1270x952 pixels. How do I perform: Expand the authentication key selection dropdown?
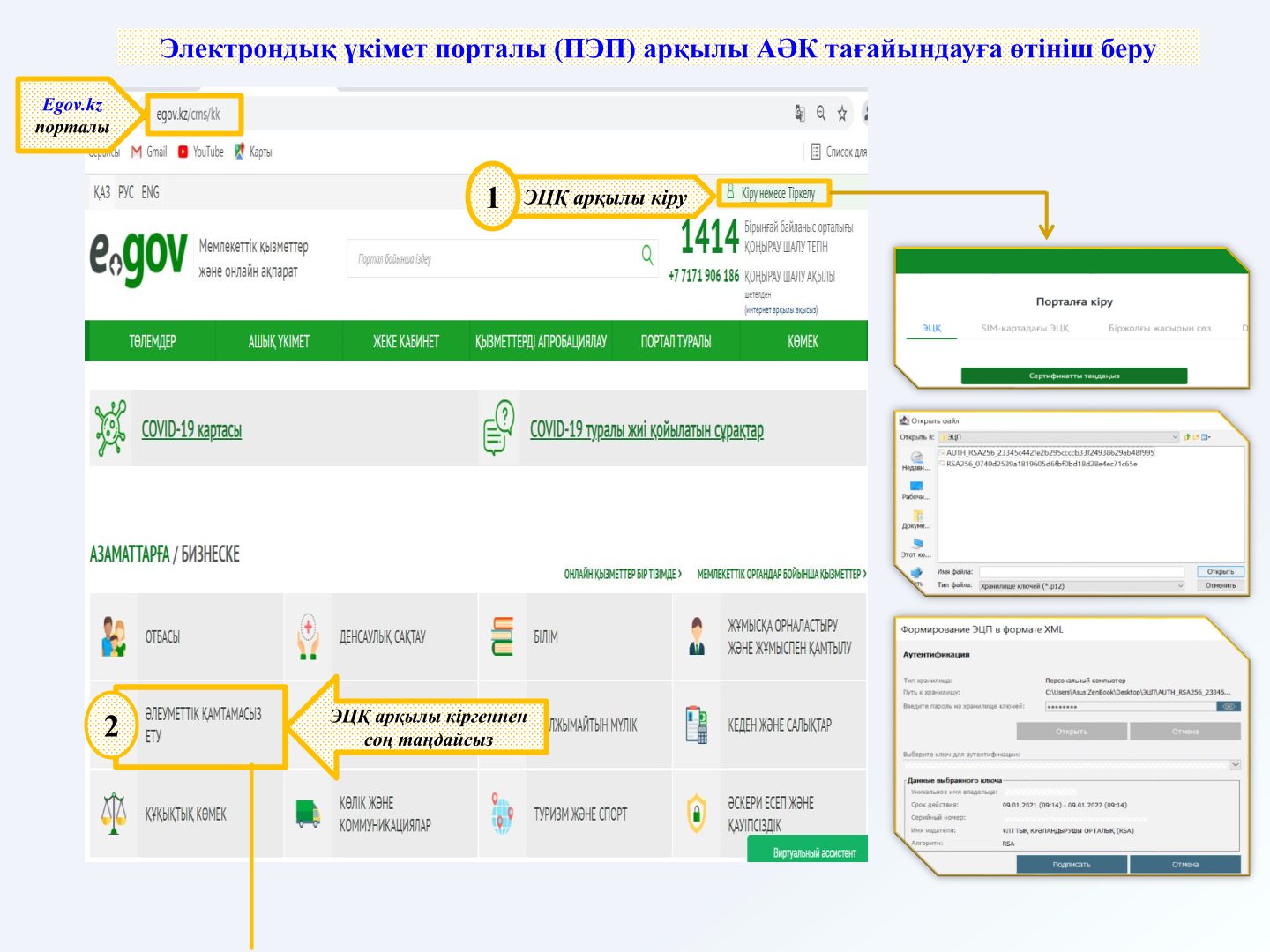pyautogui.click(x=1235, y=765)
